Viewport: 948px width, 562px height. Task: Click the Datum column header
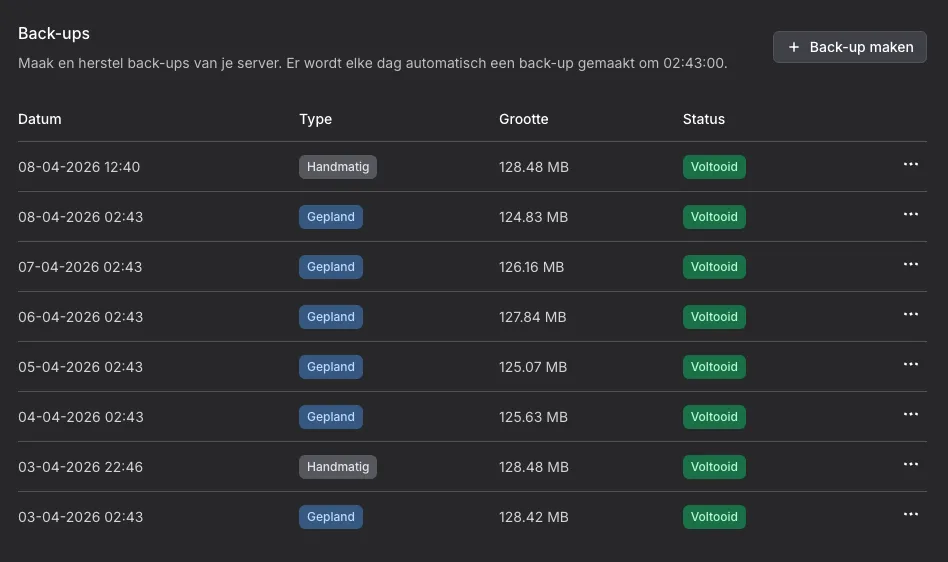[x=39, y=119]
